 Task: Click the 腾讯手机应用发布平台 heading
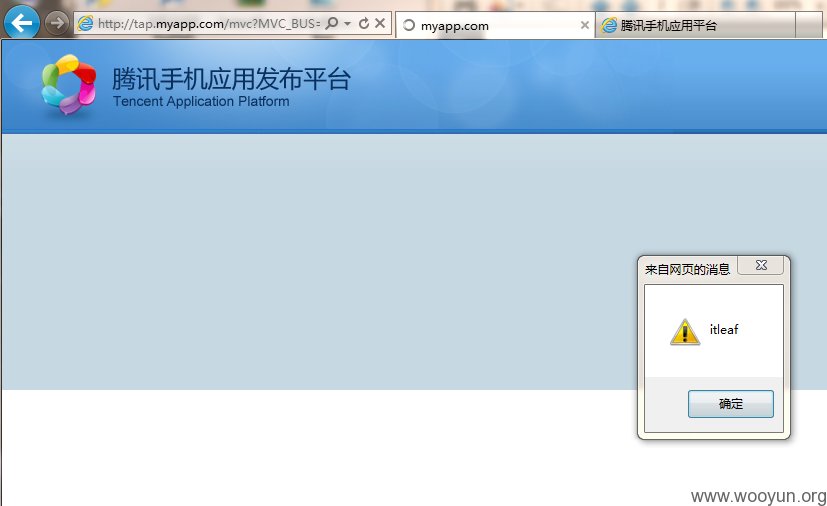(231, 79)
